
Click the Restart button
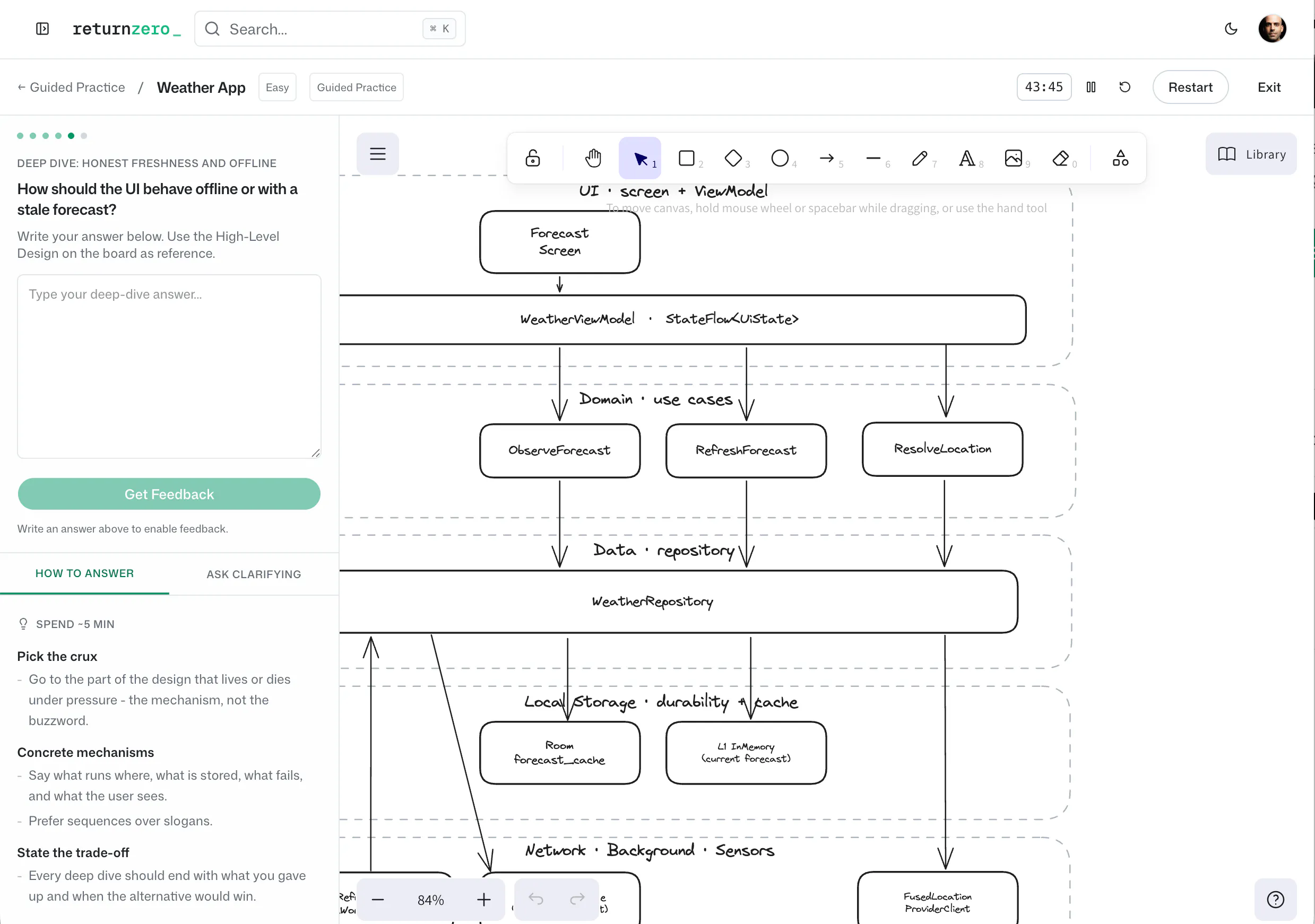tap(1190, 87)
